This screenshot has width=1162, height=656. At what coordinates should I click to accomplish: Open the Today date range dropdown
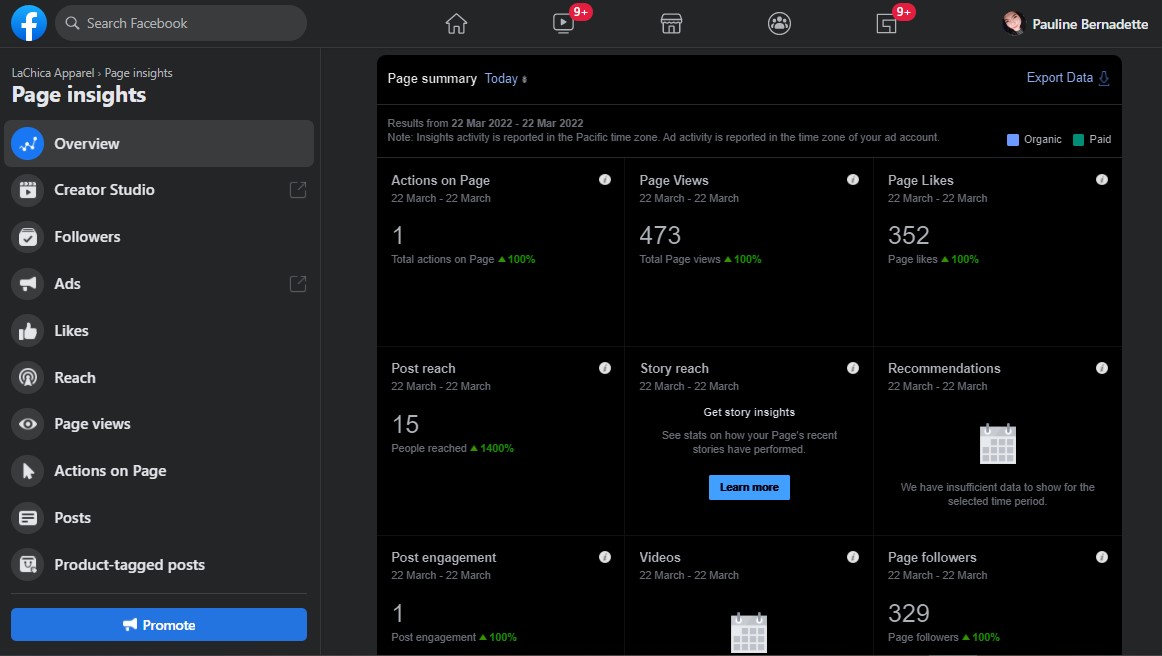(x=505, y=79)
